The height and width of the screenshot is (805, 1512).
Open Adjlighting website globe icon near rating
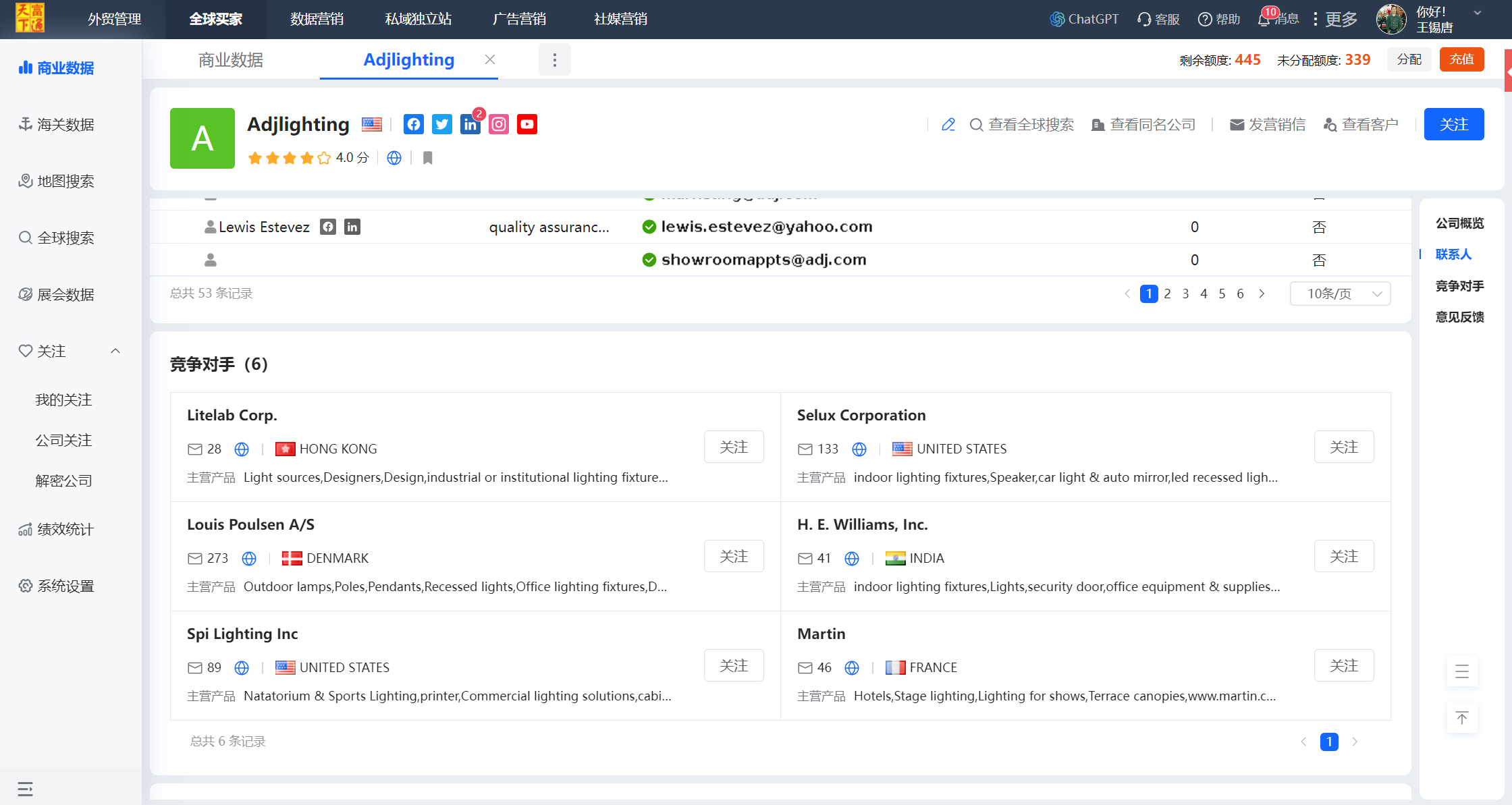(x=394, y=158)
